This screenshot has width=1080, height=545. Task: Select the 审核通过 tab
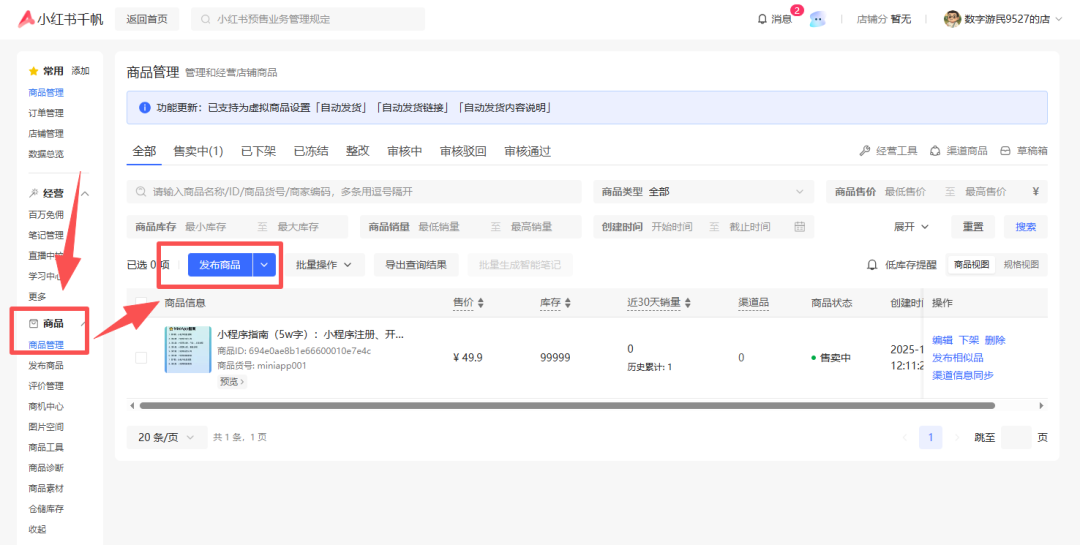(x=528, y=151)
